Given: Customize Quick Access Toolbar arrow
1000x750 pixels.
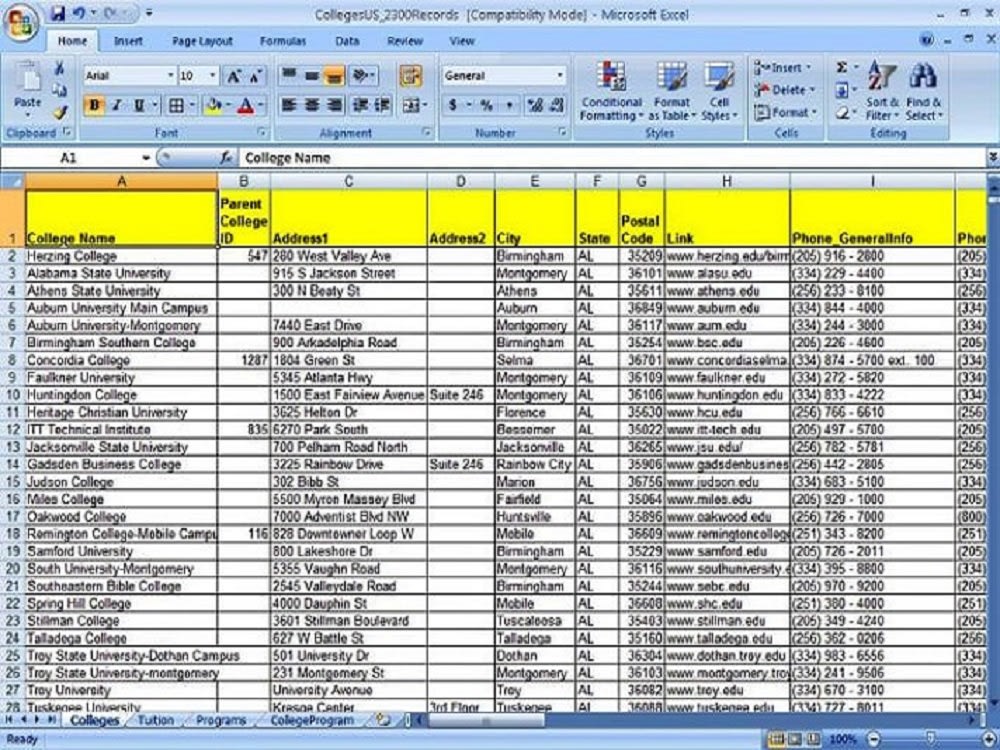Looking at the screenshot, I should coord(149,13).
